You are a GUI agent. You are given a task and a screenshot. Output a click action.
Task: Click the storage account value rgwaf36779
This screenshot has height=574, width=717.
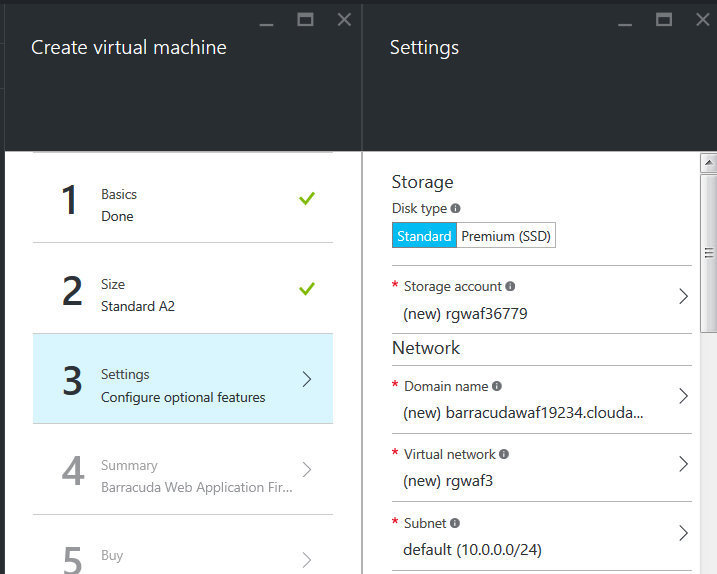(465, 314)
